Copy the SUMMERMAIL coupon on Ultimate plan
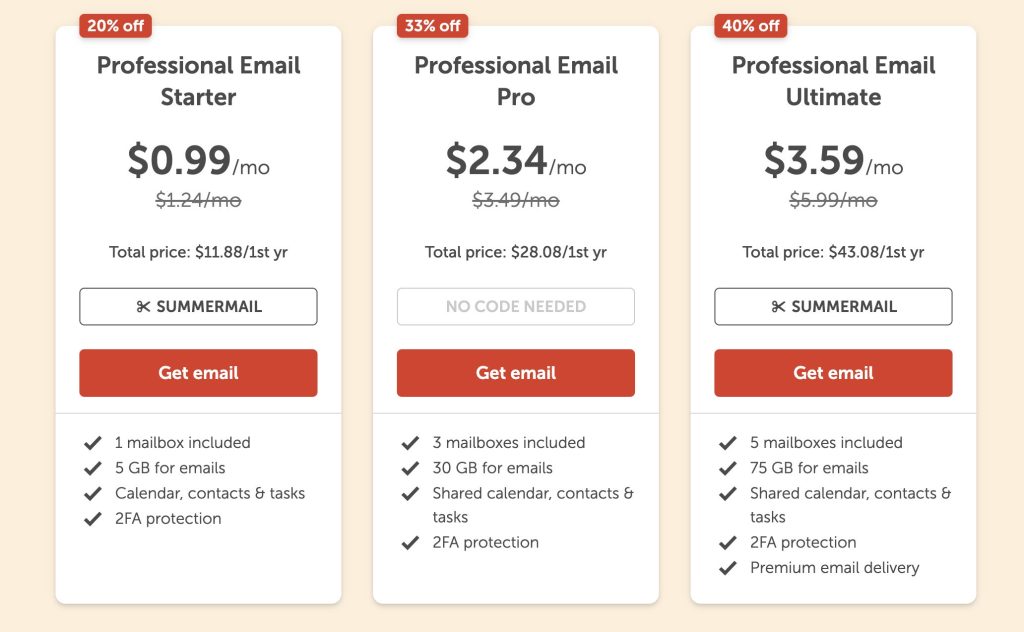This screenshot has width=1024, height=632. [833, 307]
